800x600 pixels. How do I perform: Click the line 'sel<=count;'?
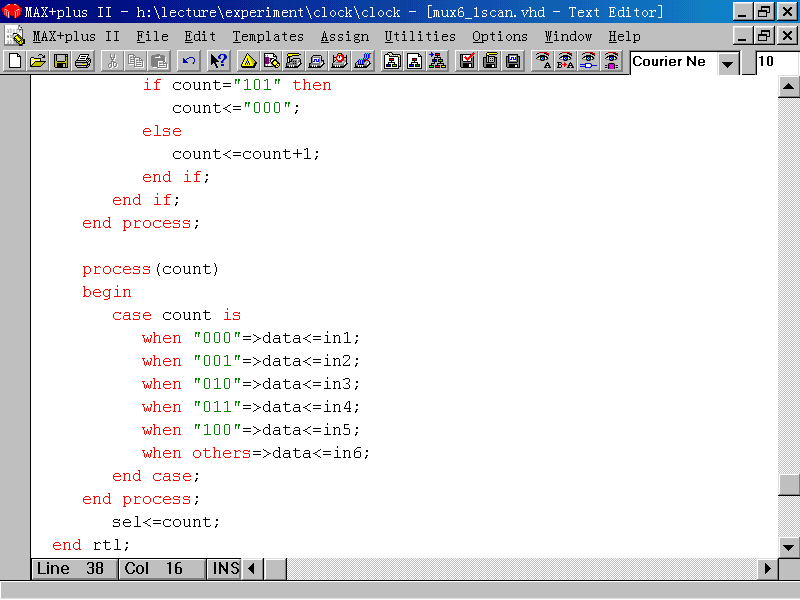[x=166, y=522]
